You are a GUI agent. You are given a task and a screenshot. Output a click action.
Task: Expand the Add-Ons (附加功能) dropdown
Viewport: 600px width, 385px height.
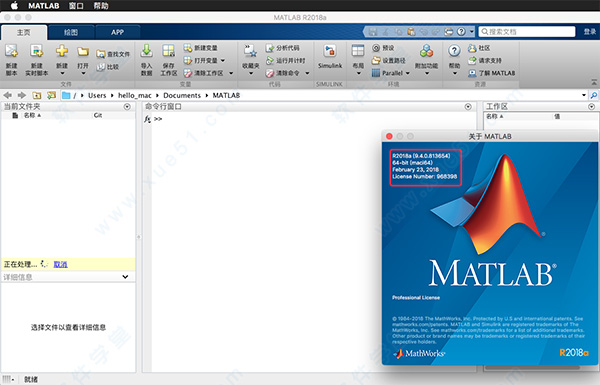427,73
